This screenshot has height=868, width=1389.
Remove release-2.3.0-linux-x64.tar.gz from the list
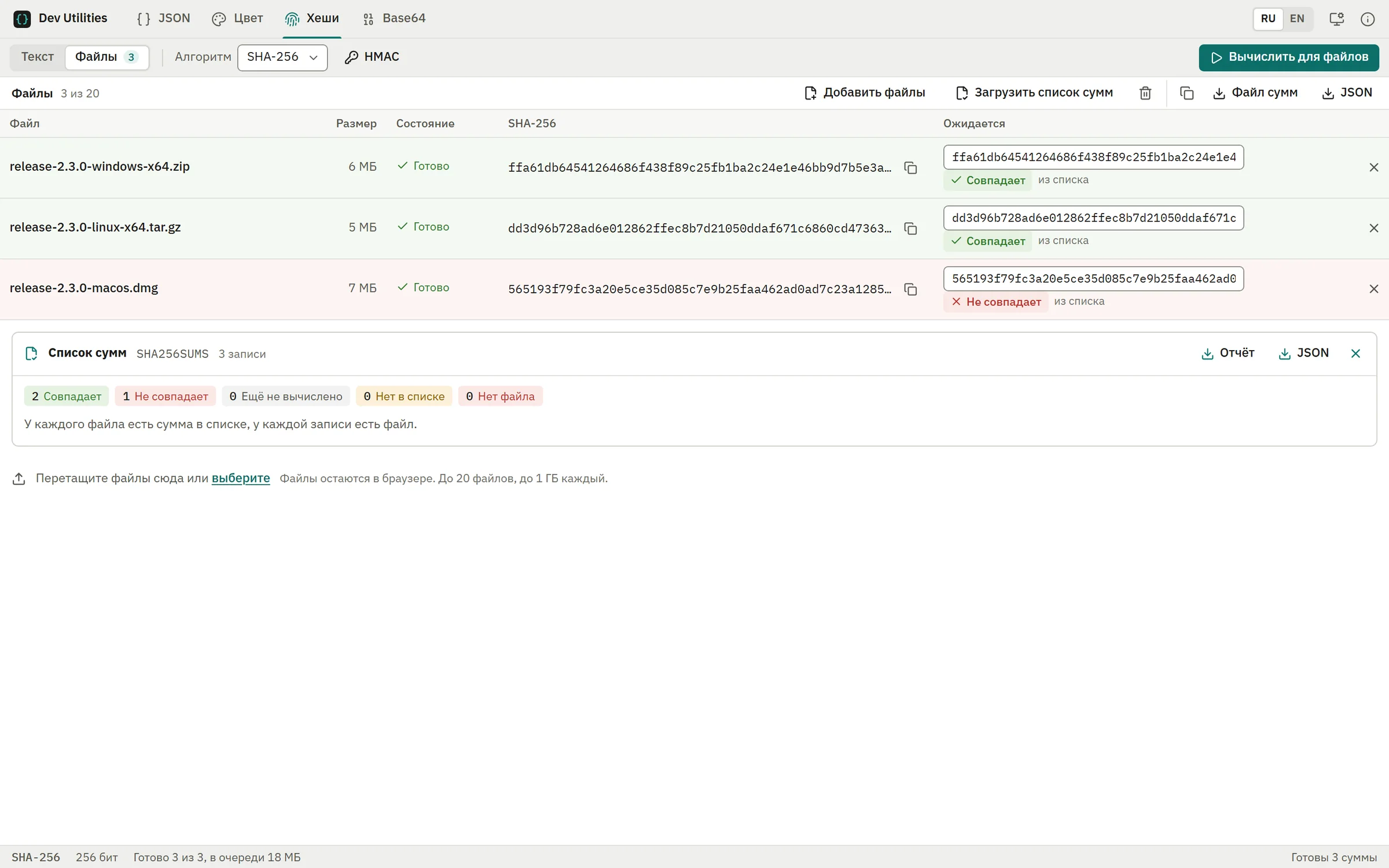[1373, 229]
